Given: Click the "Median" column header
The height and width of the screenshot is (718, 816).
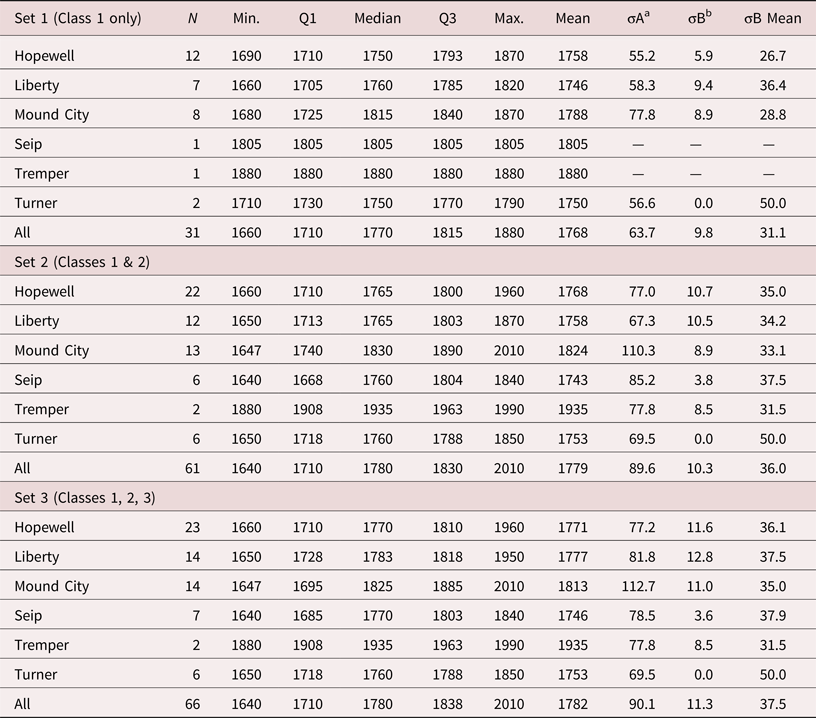Looking at the screenshot, I should [x=377, y=18].
